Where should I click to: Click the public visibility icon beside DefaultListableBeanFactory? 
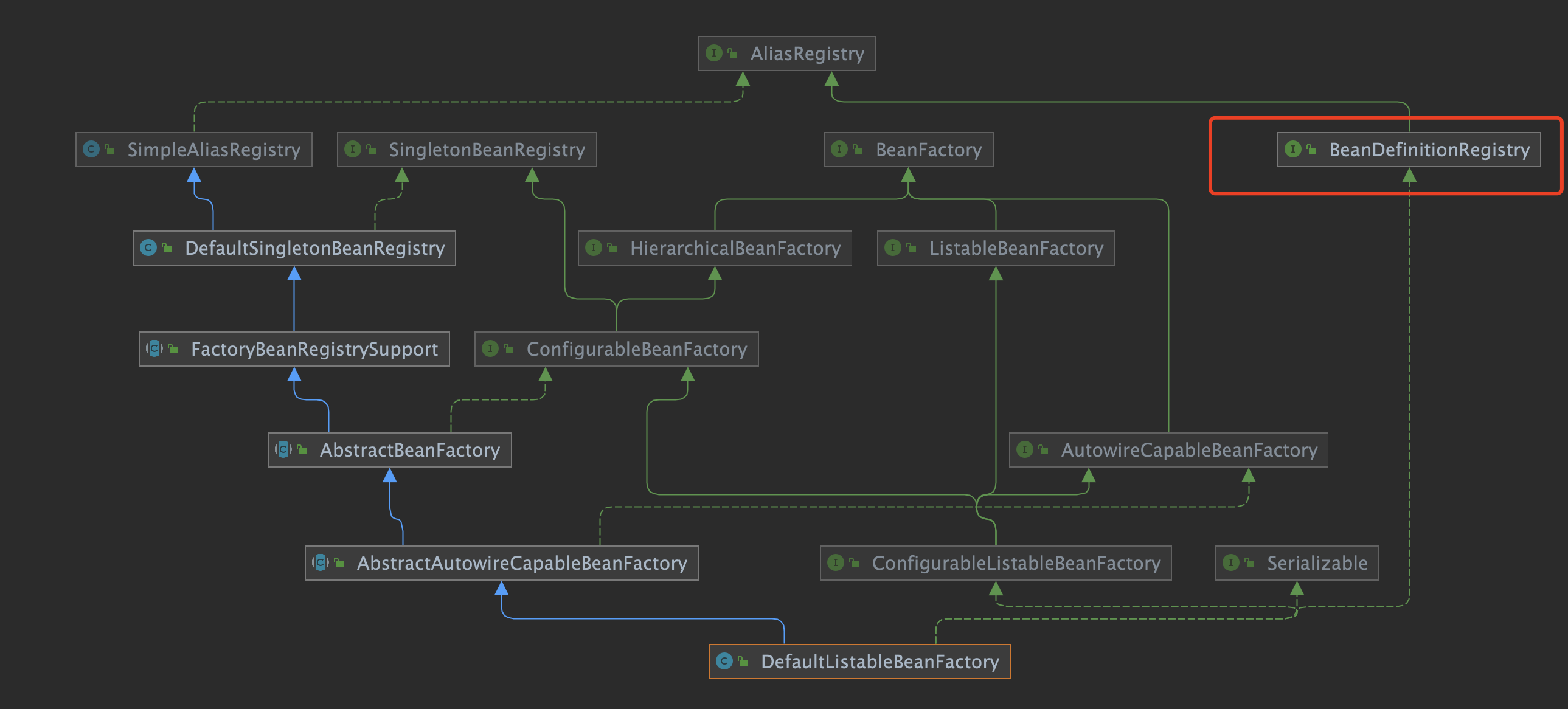tap(743, 662)
